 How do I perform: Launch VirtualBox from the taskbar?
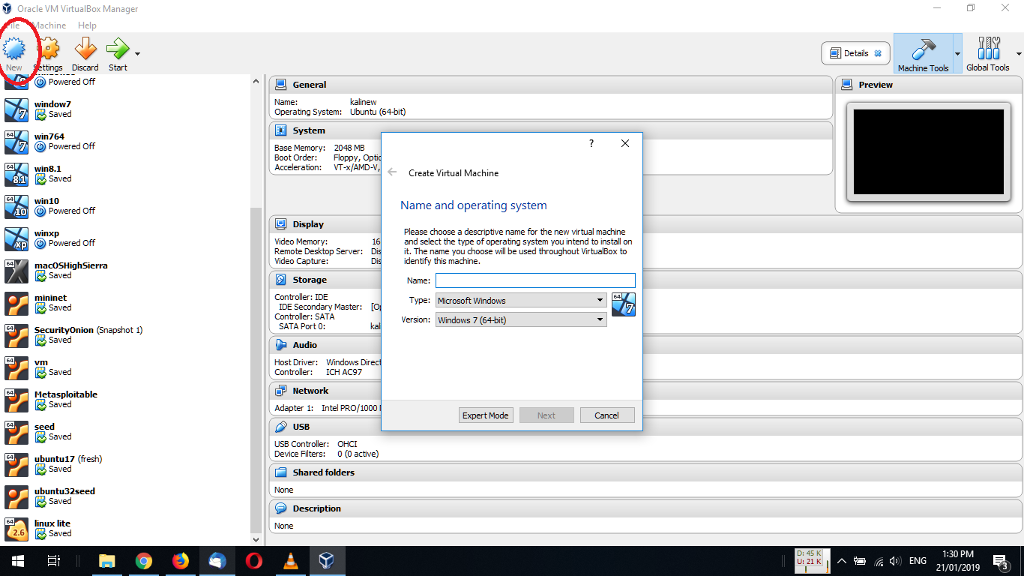(x=325, y=561)
